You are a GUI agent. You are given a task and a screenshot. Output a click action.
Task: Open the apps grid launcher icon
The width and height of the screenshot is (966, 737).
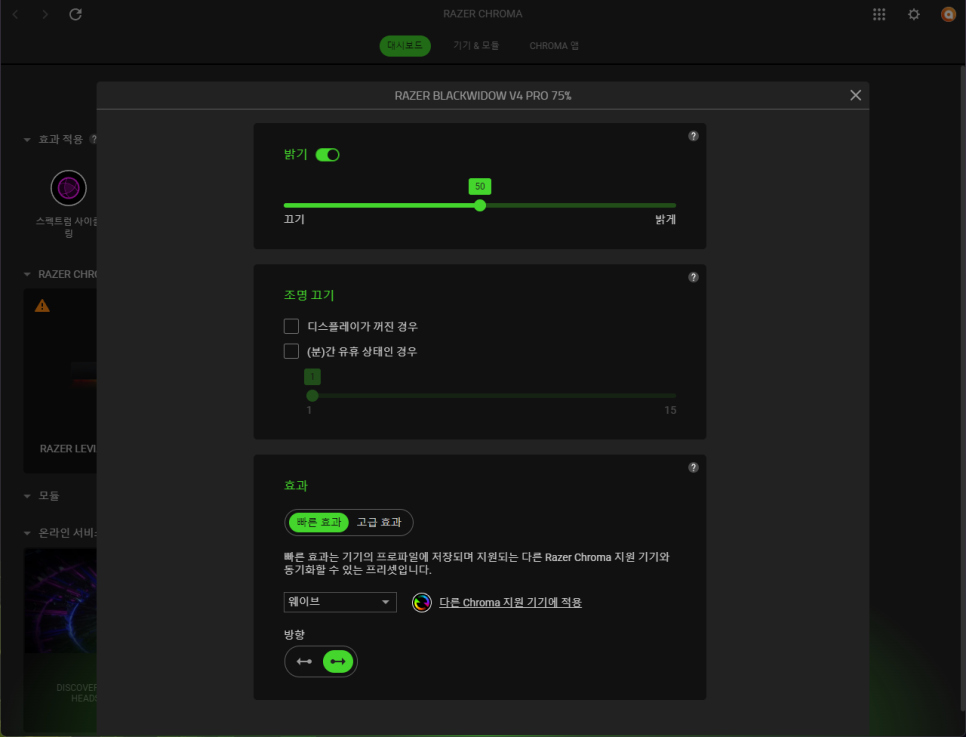[x=879, y=14]
